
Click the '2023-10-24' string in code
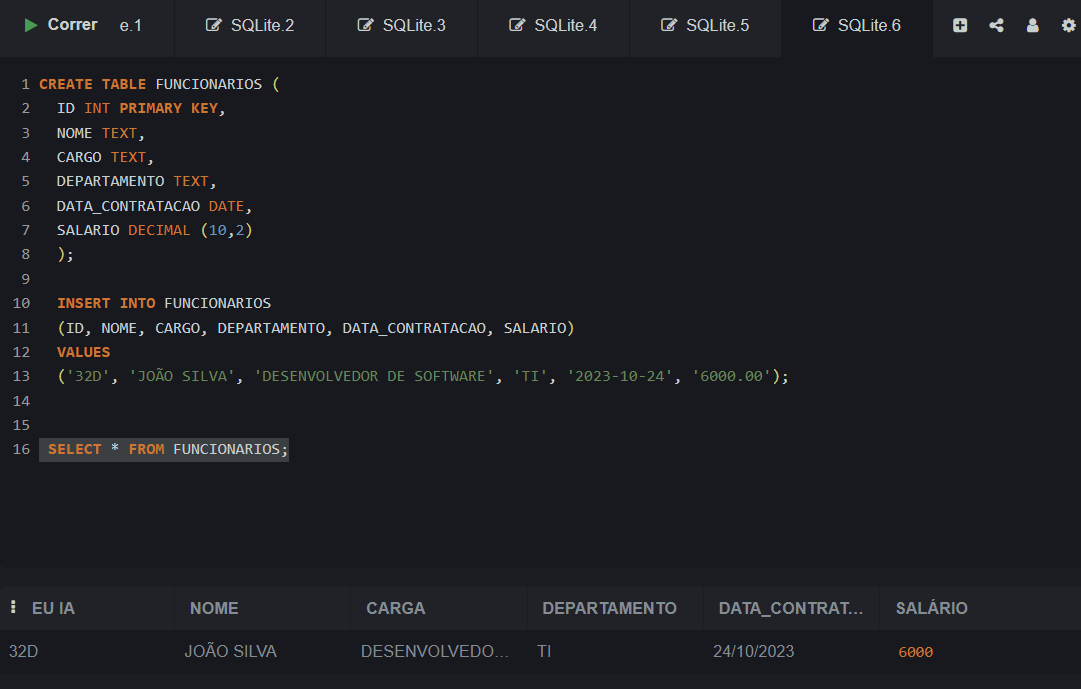pyautogui.click(x=620, y=377)
